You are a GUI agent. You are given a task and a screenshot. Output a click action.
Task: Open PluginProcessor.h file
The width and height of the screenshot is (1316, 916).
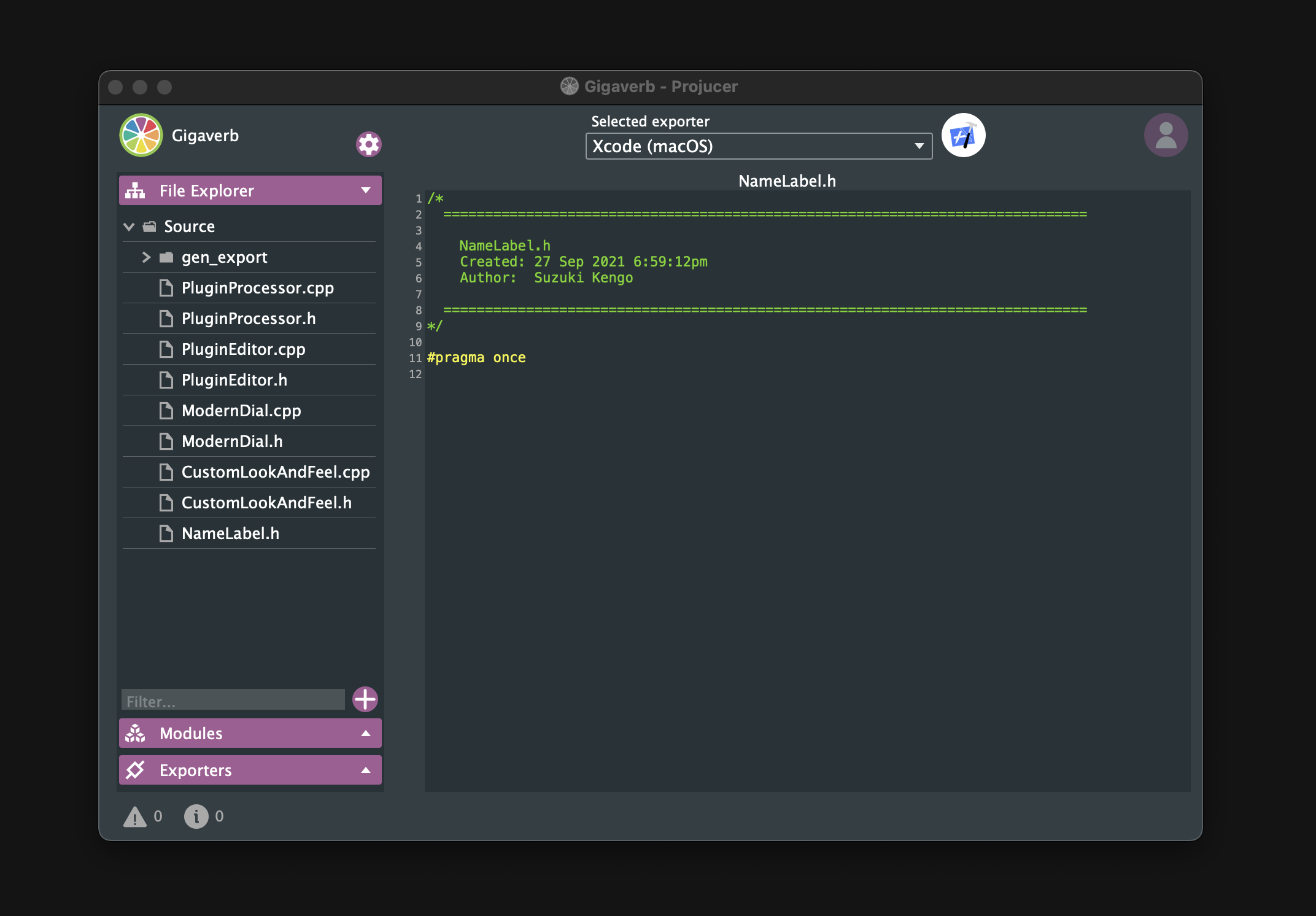[249, 319]
